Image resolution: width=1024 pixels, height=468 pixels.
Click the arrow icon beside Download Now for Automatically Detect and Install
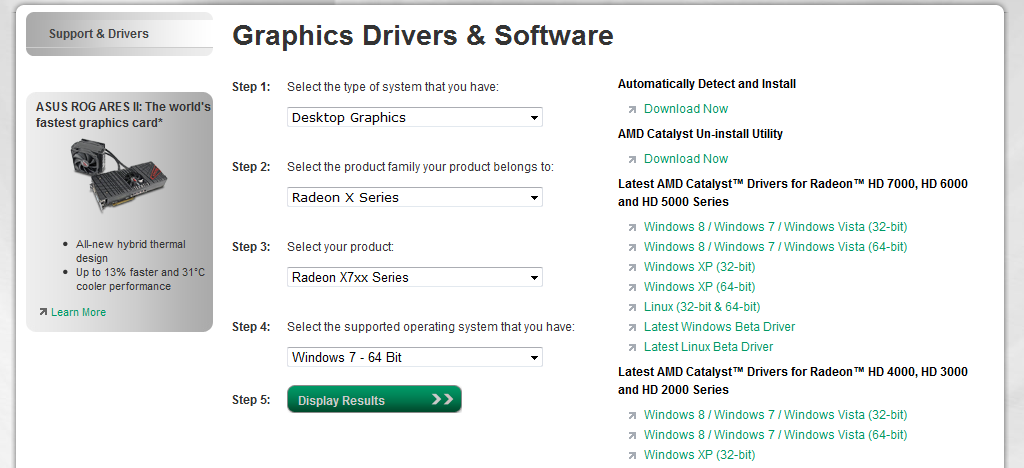tap(632, 110)
